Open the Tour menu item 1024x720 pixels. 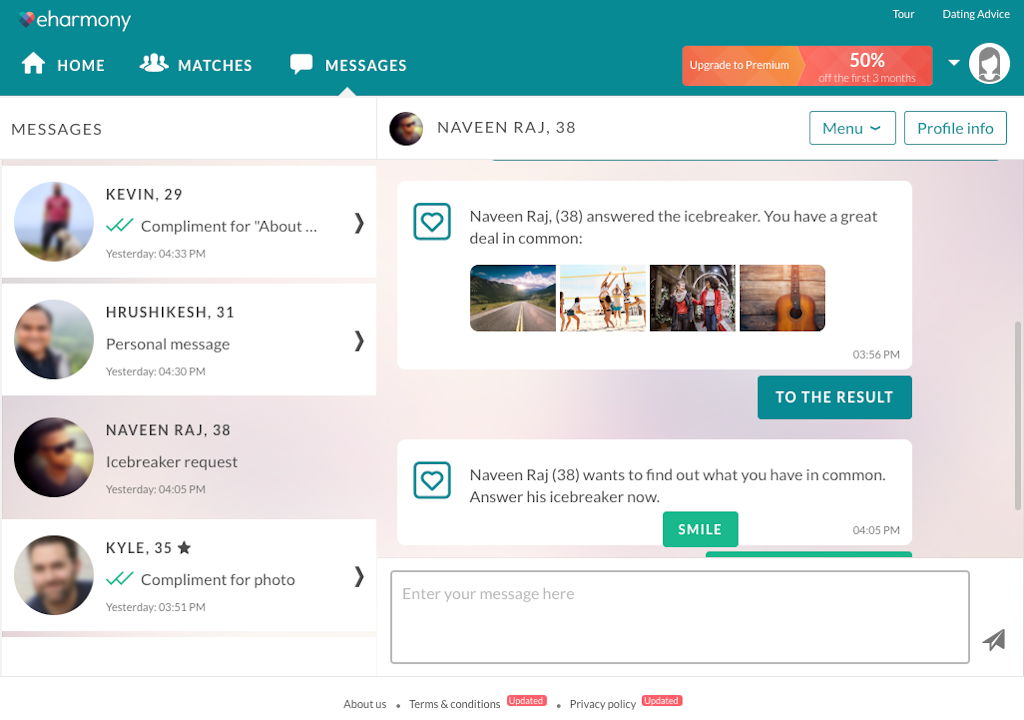903,13
